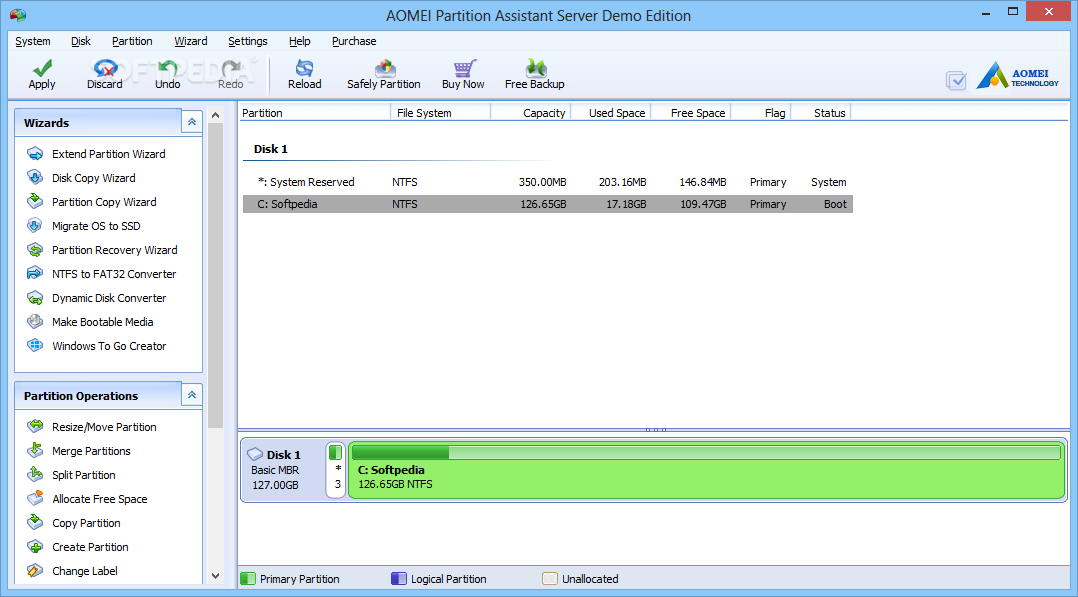Click the Apply checkmark icon
The height and width of the screenshot is (597, 1078).
click(x=42, y=67)
